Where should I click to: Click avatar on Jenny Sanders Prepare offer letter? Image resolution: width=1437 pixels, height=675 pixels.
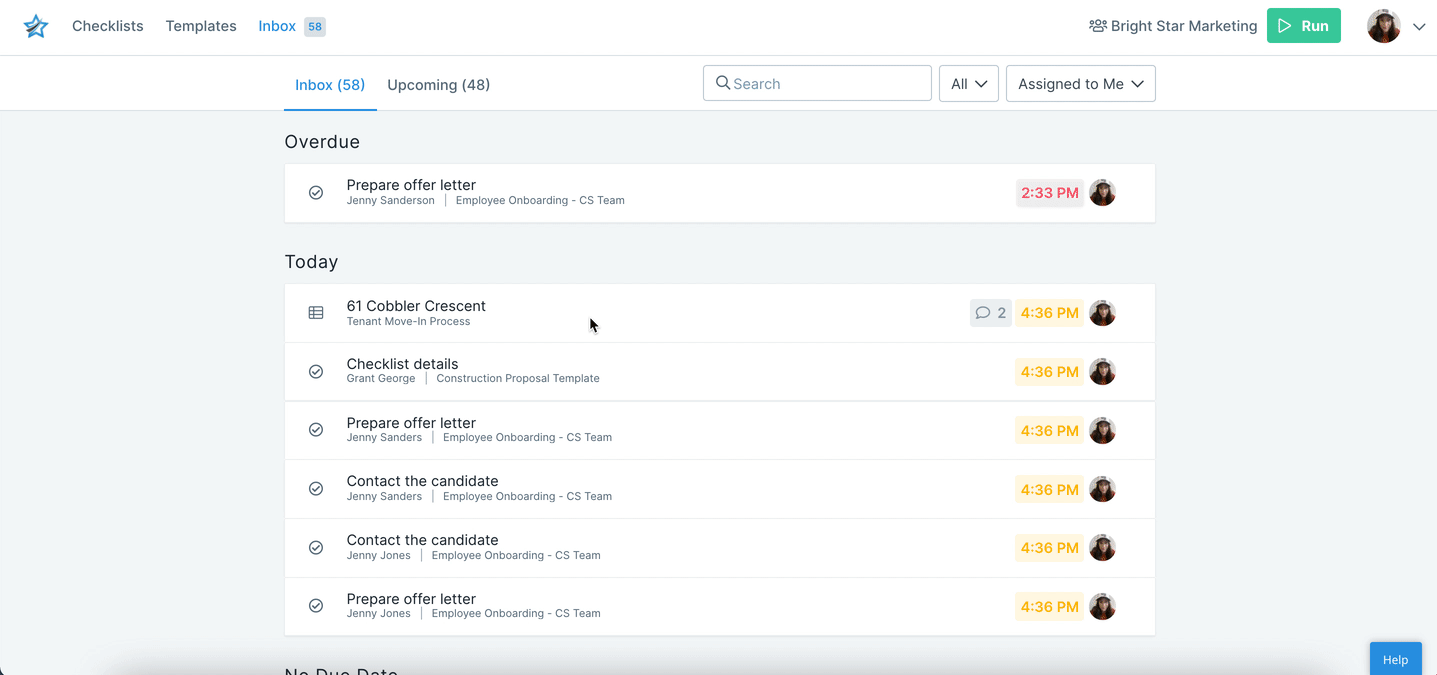click(x=1102, y=431)
